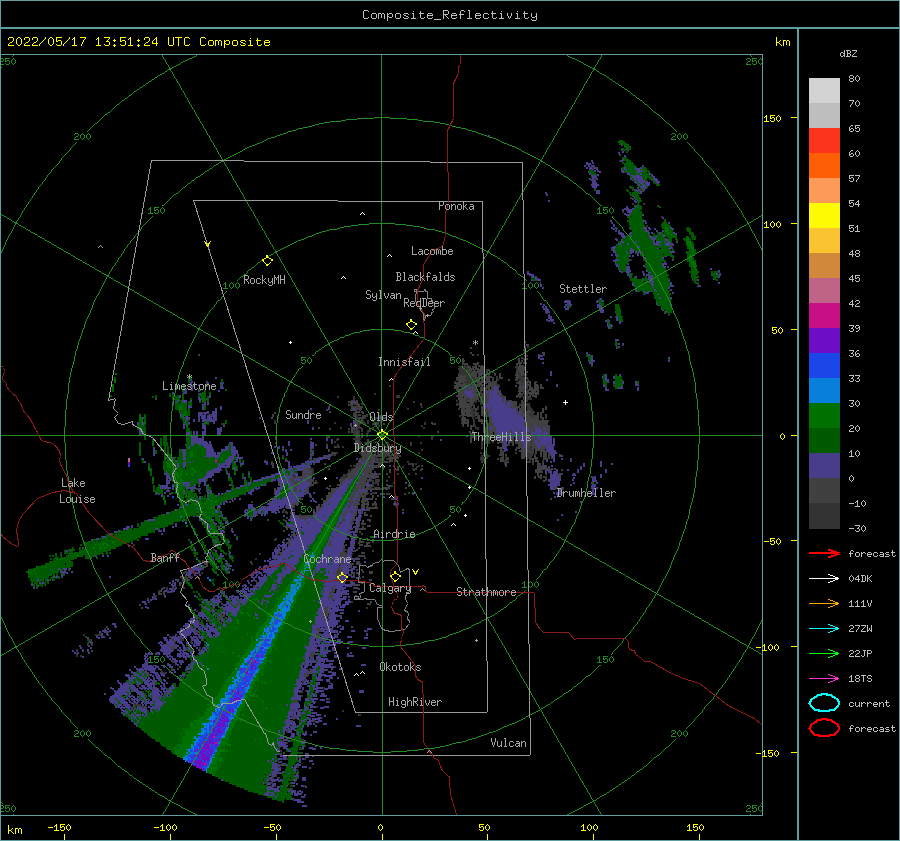The height and width of the screenshot is (841, 900).
Task: Click the dBZ legend heading
Action: click(848, 53)
